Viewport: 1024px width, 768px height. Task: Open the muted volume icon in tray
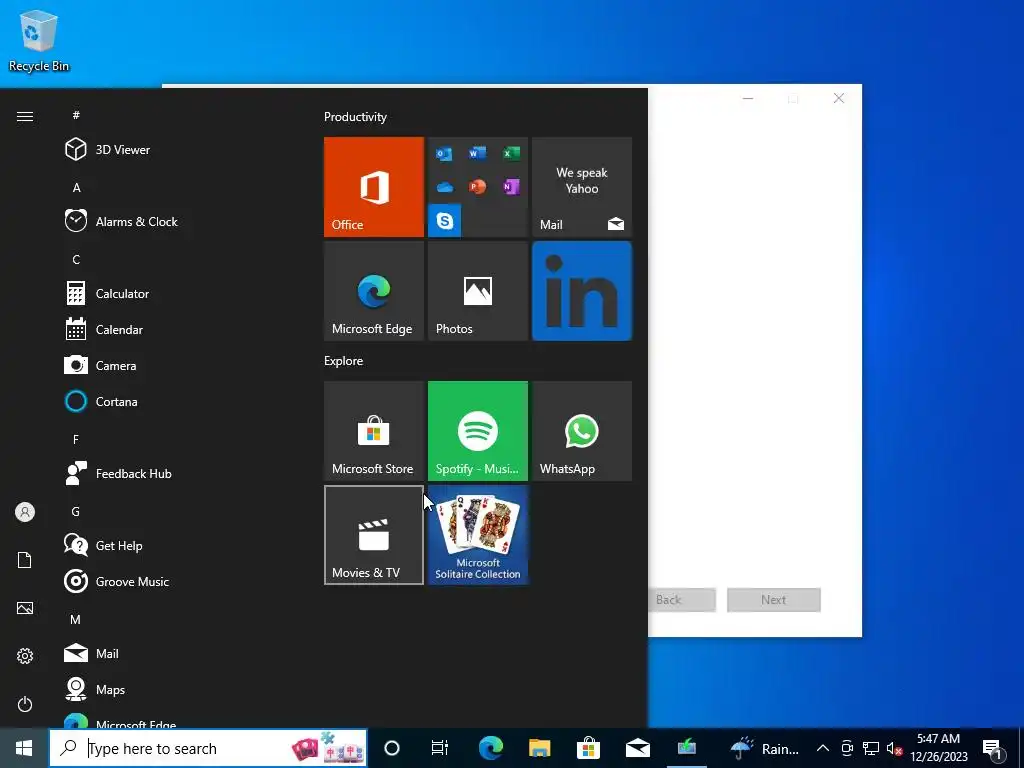pos(894,748)
